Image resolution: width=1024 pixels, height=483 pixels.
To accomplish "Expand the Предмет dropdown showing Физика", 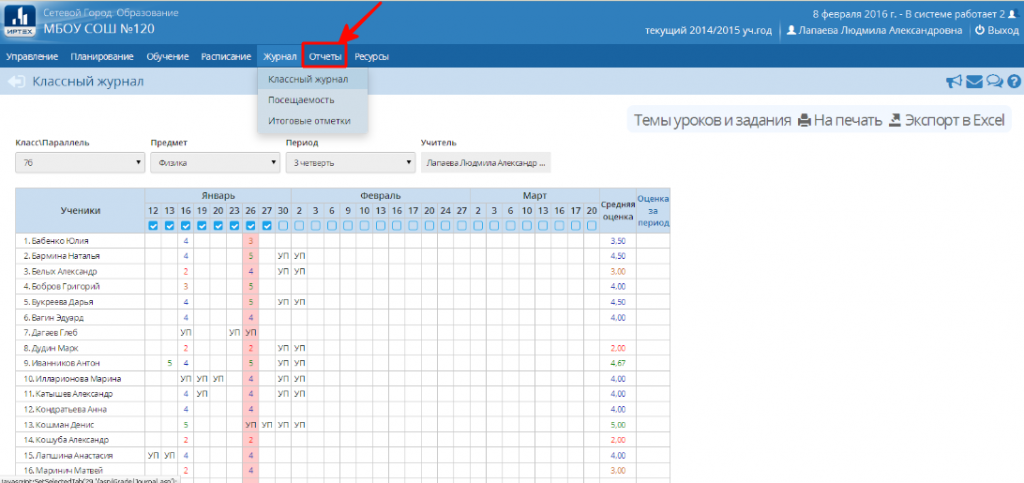I will (x=214, y=162).
